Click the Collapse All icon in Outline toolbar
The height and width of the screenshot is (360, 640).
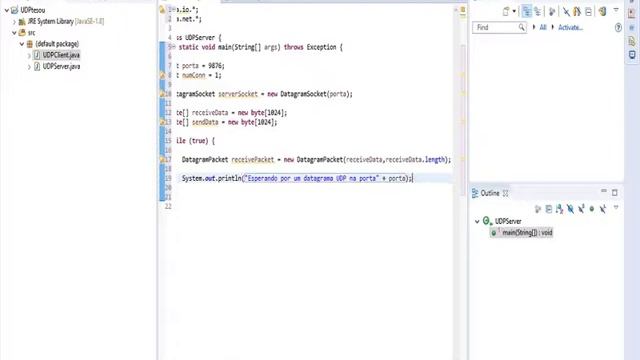pyautogui.click(x=549, y=209)
